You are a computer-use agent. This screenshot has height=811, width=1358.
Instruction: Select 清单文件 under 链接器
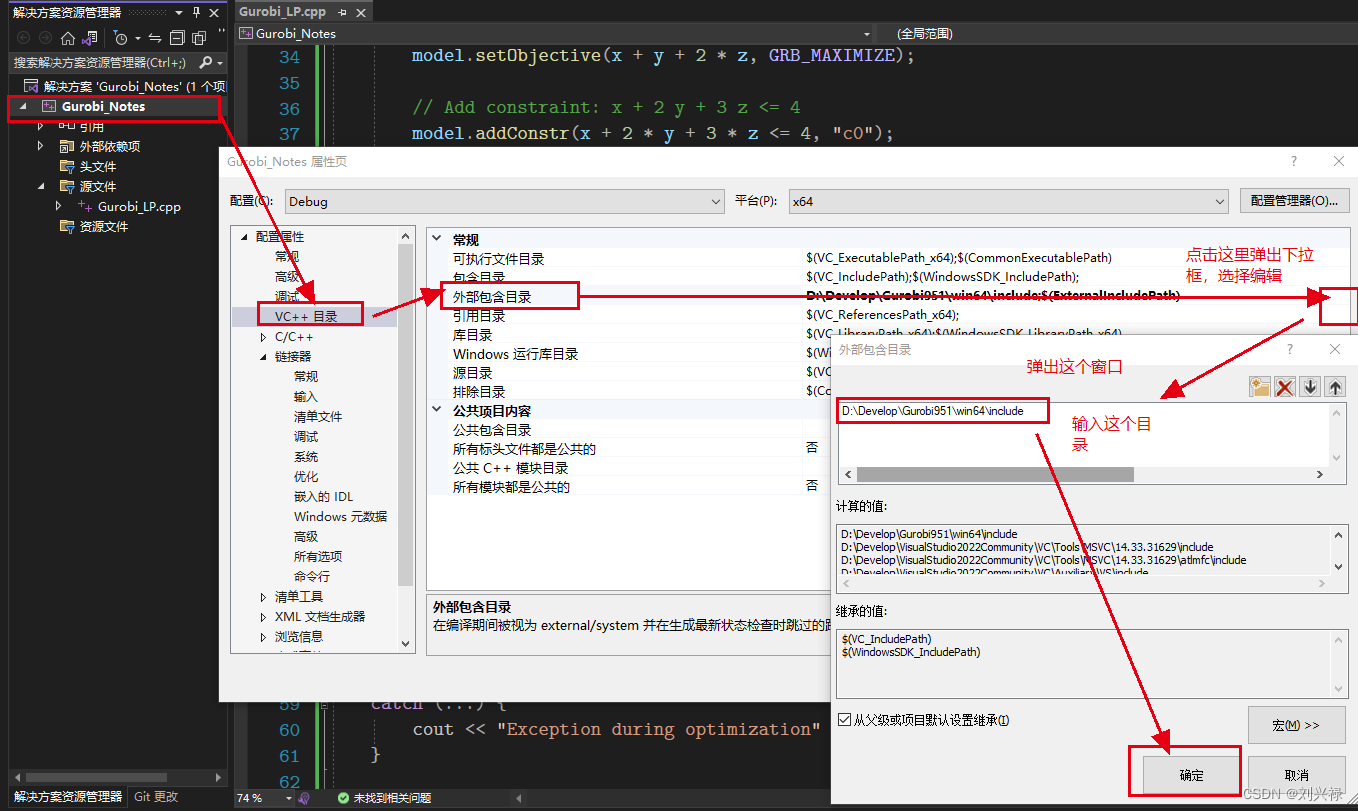318,417
